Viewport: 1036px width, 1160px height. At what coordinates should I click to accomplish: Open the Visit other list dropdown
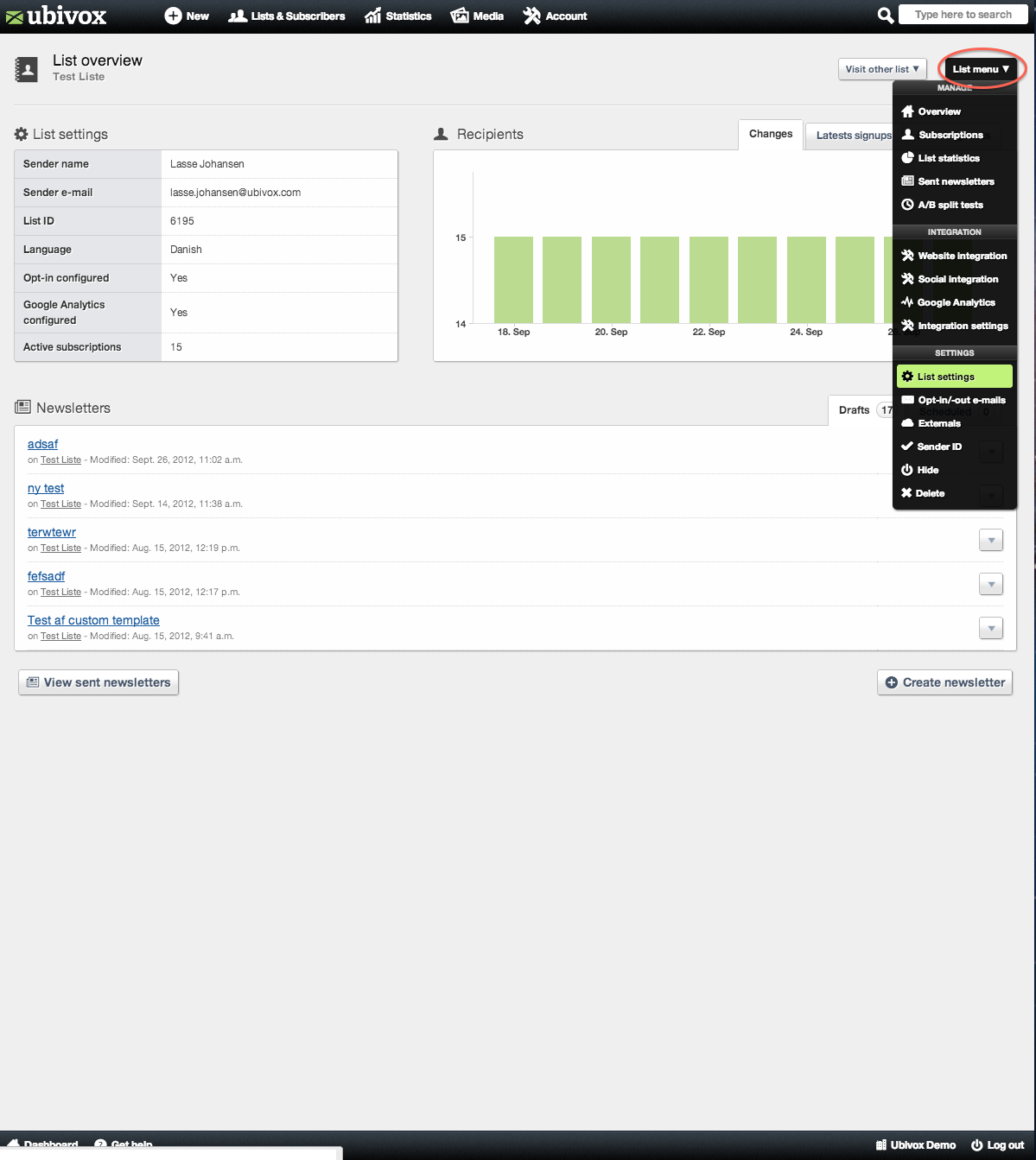click(x=882, y=69)
